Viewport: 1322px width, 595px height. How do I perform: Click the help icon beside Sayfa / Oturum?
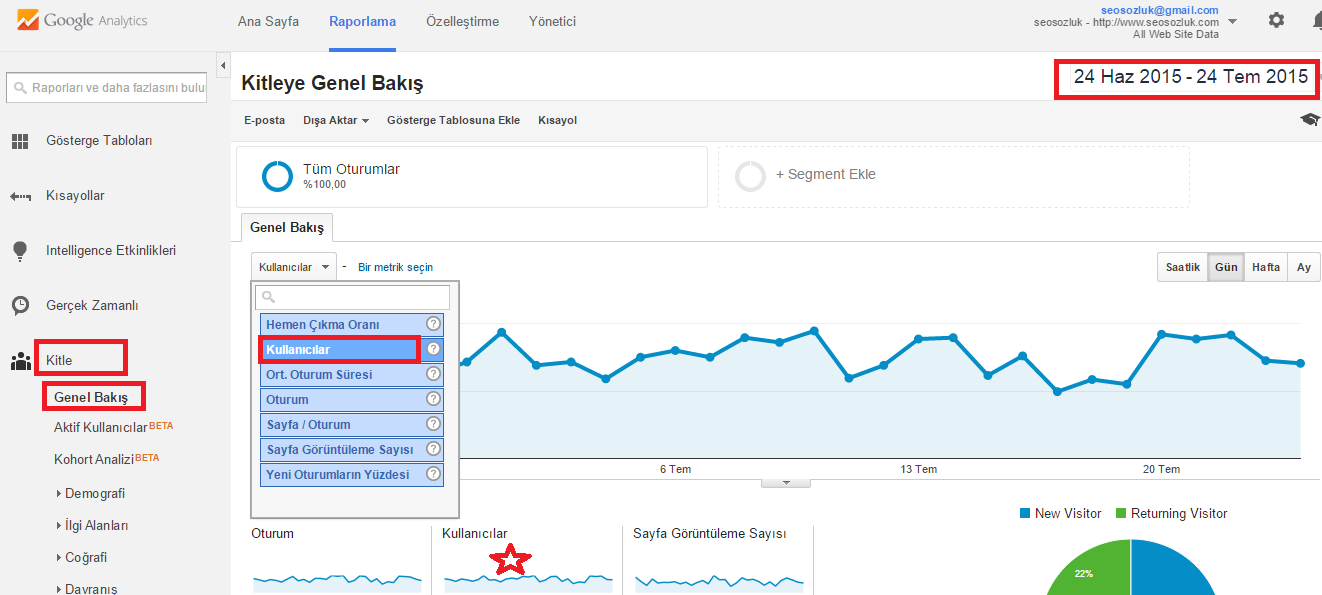point(433,424)
